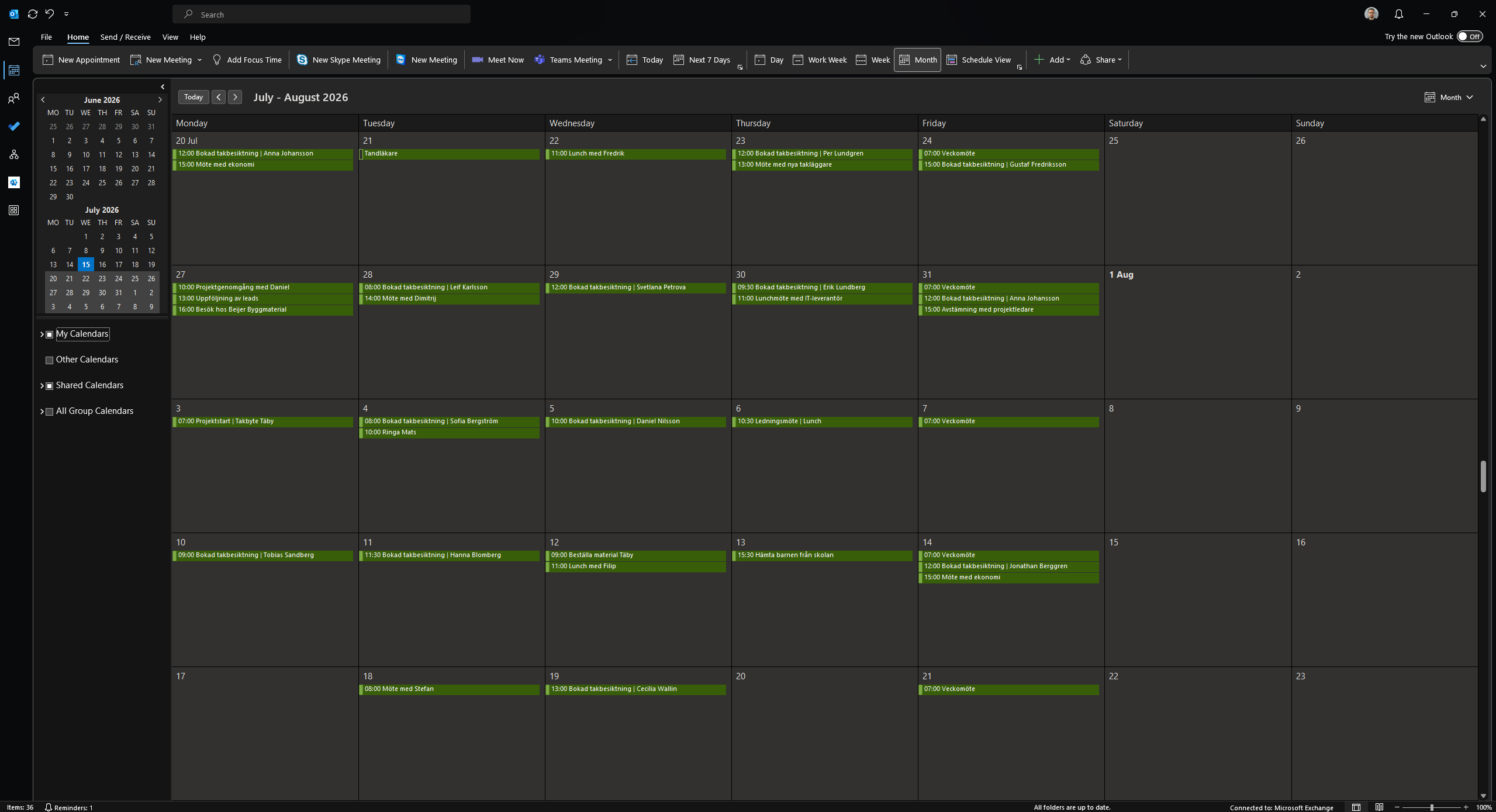Open the To Do checkmark icon
Screen dimensions: 1496x812
click(x=14, y=126)
